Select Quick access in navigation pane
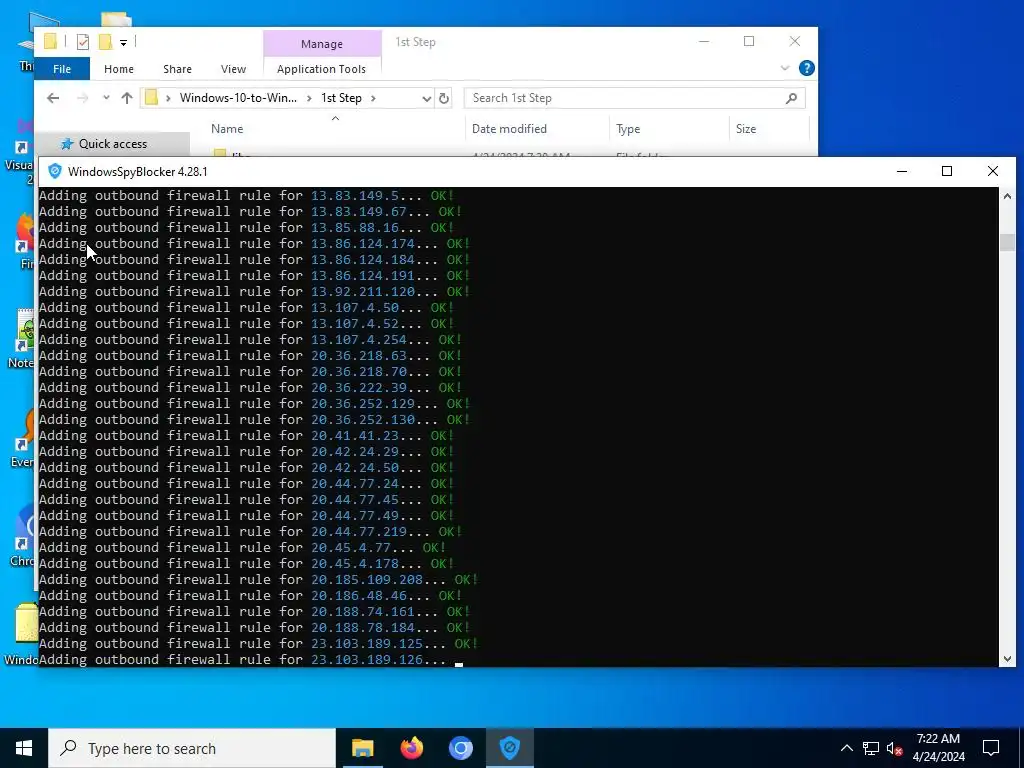Image resolution: width=1024 pixels, height=768 pixels. [x=112, y=144]
